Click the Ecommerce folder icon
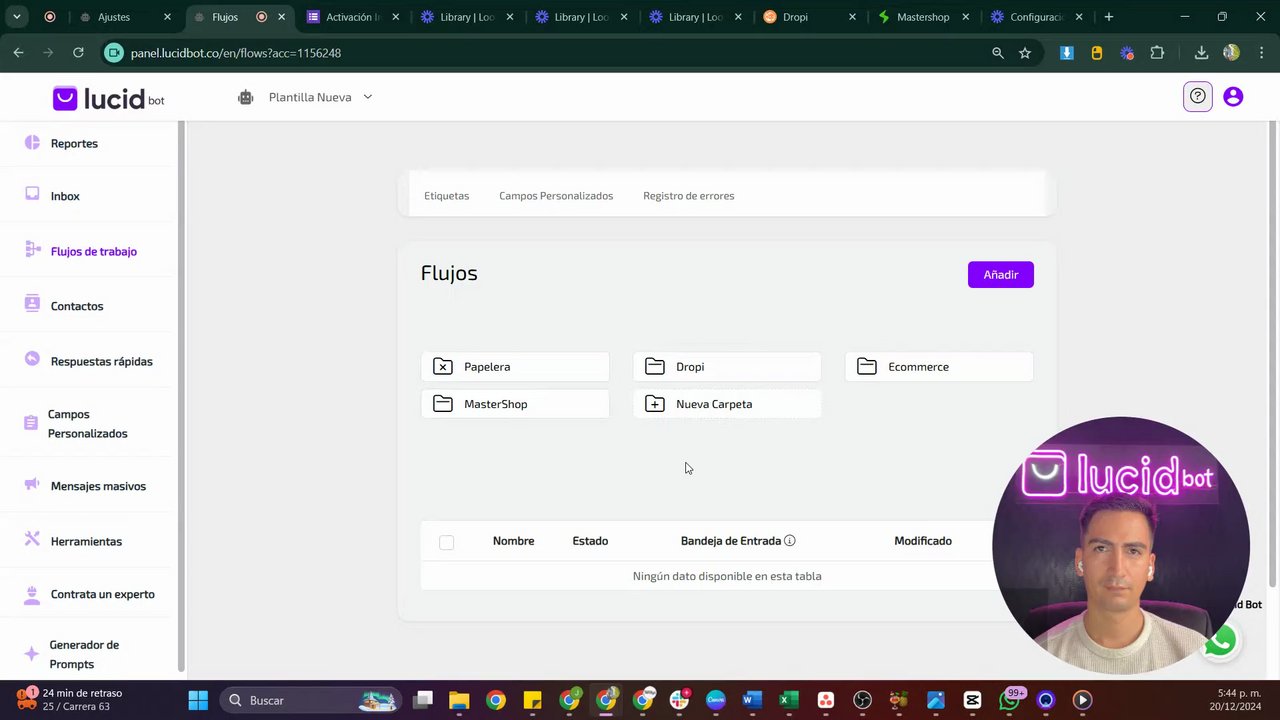The height and width of the screenshot is (720, 1280). tap(866, 366)
